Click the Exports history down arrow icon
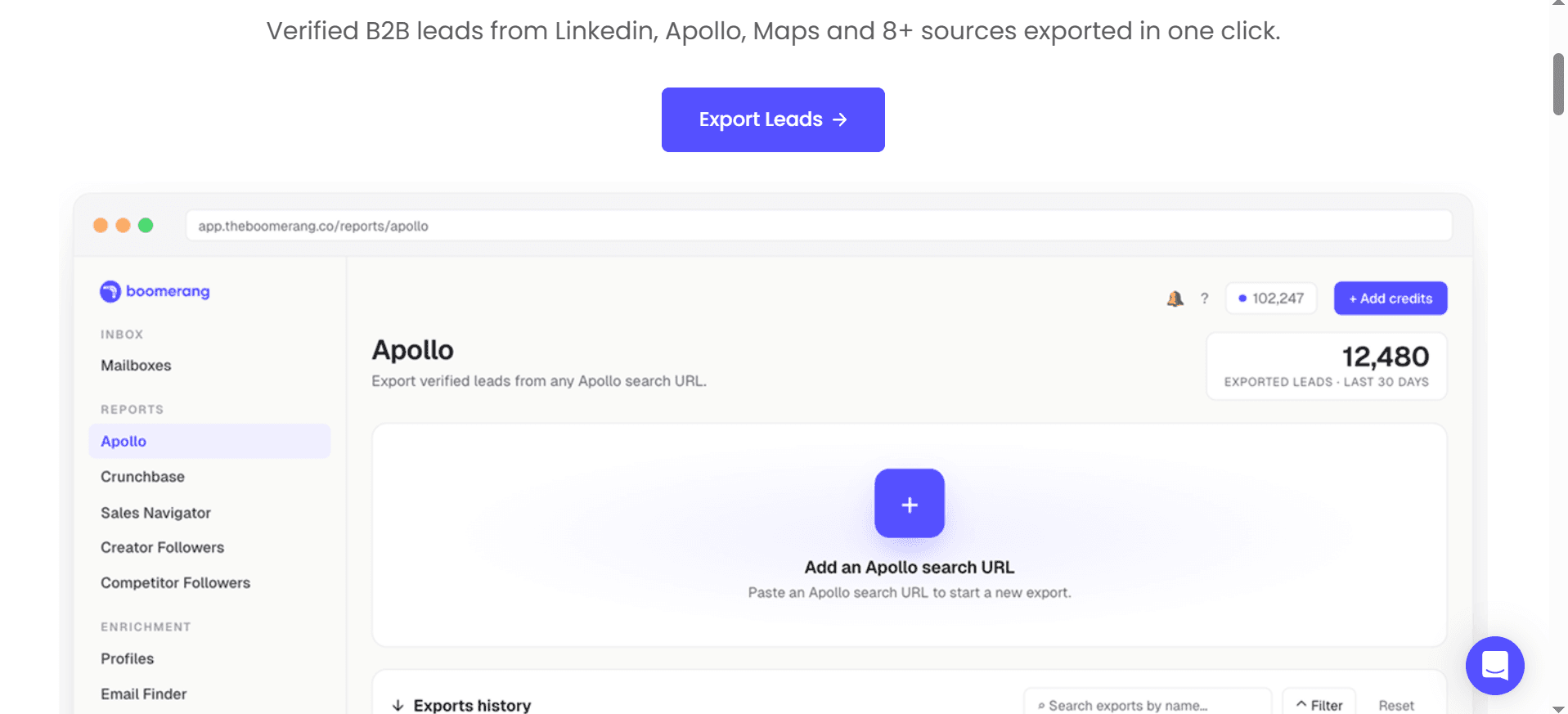 click(398, 705)
